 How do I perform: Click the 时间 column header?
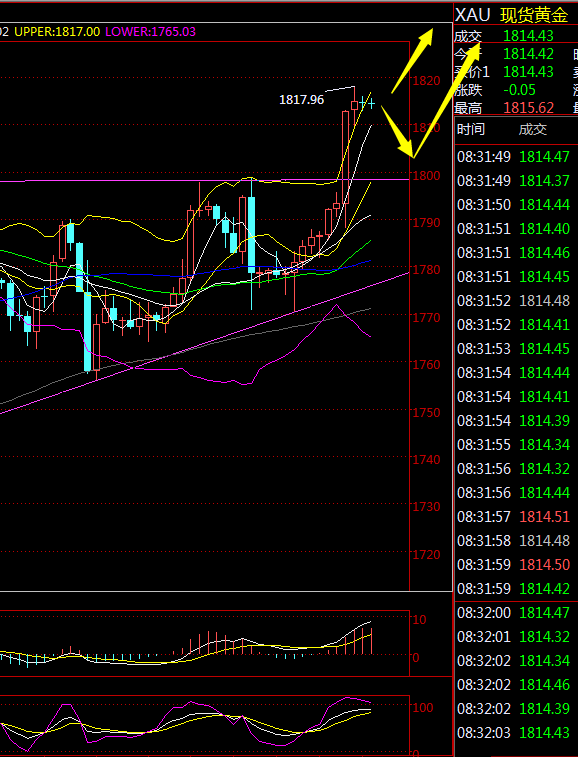[470, 129]
